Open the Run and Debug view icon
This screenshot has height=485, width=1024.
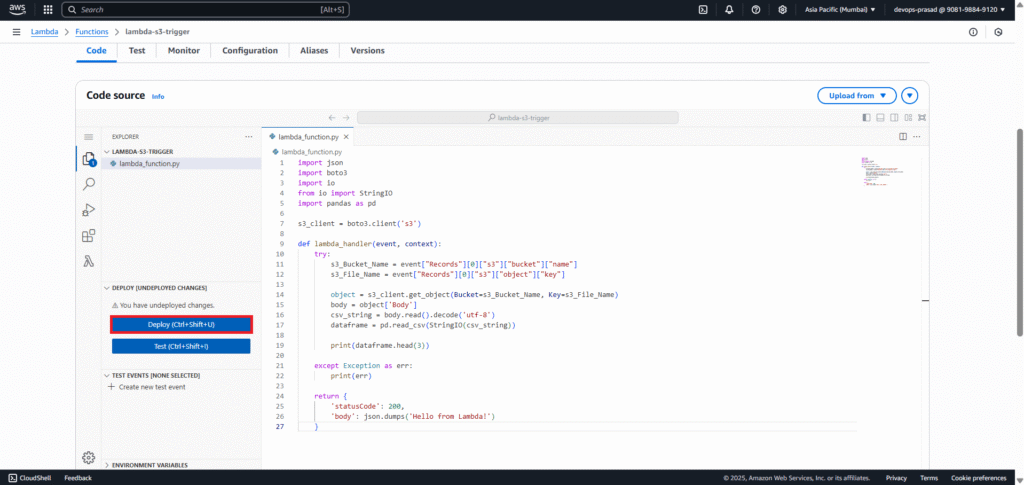(x=89, y=210)
